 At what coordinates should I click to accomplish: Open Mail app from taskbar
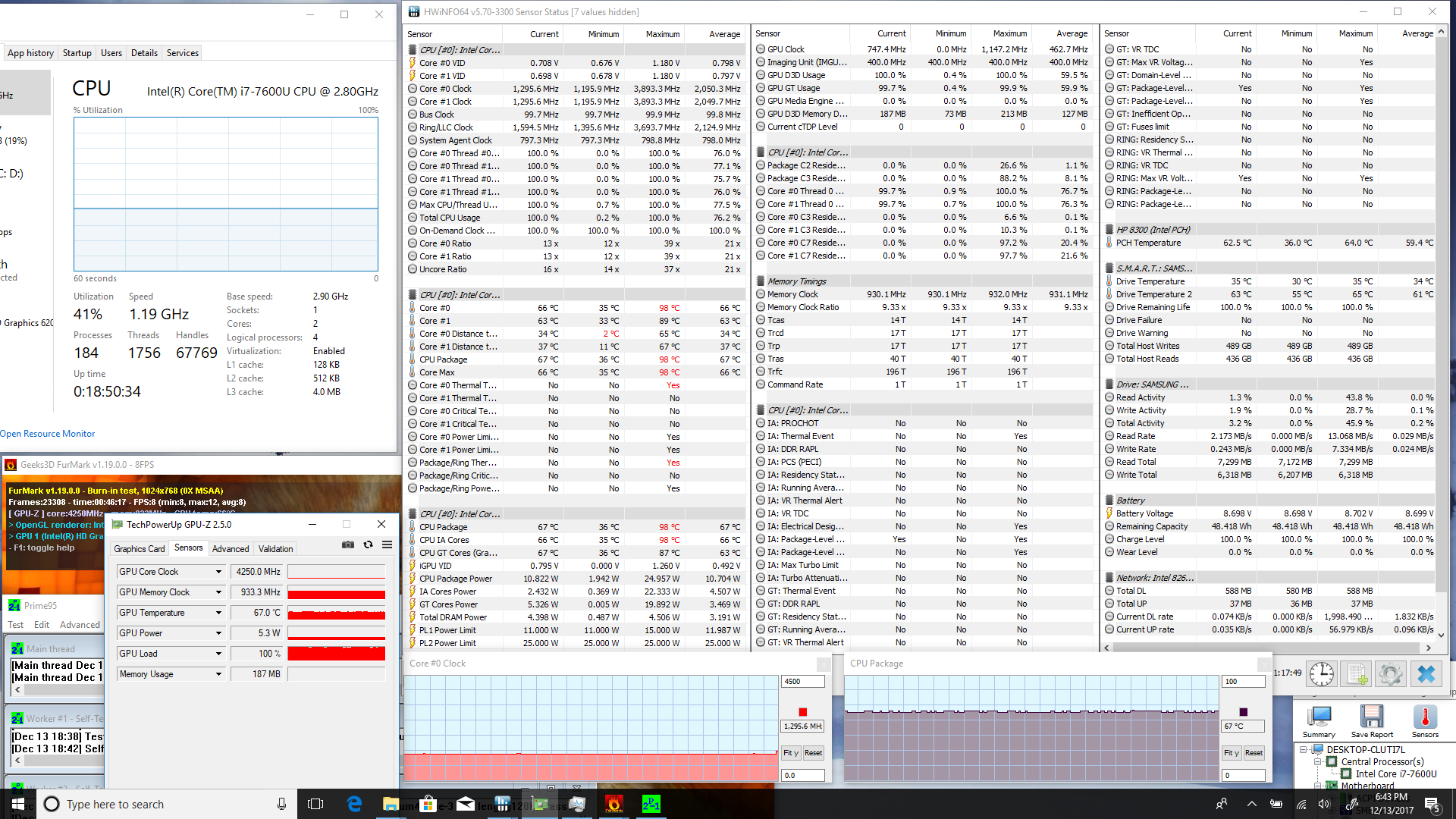pos(466,804)
